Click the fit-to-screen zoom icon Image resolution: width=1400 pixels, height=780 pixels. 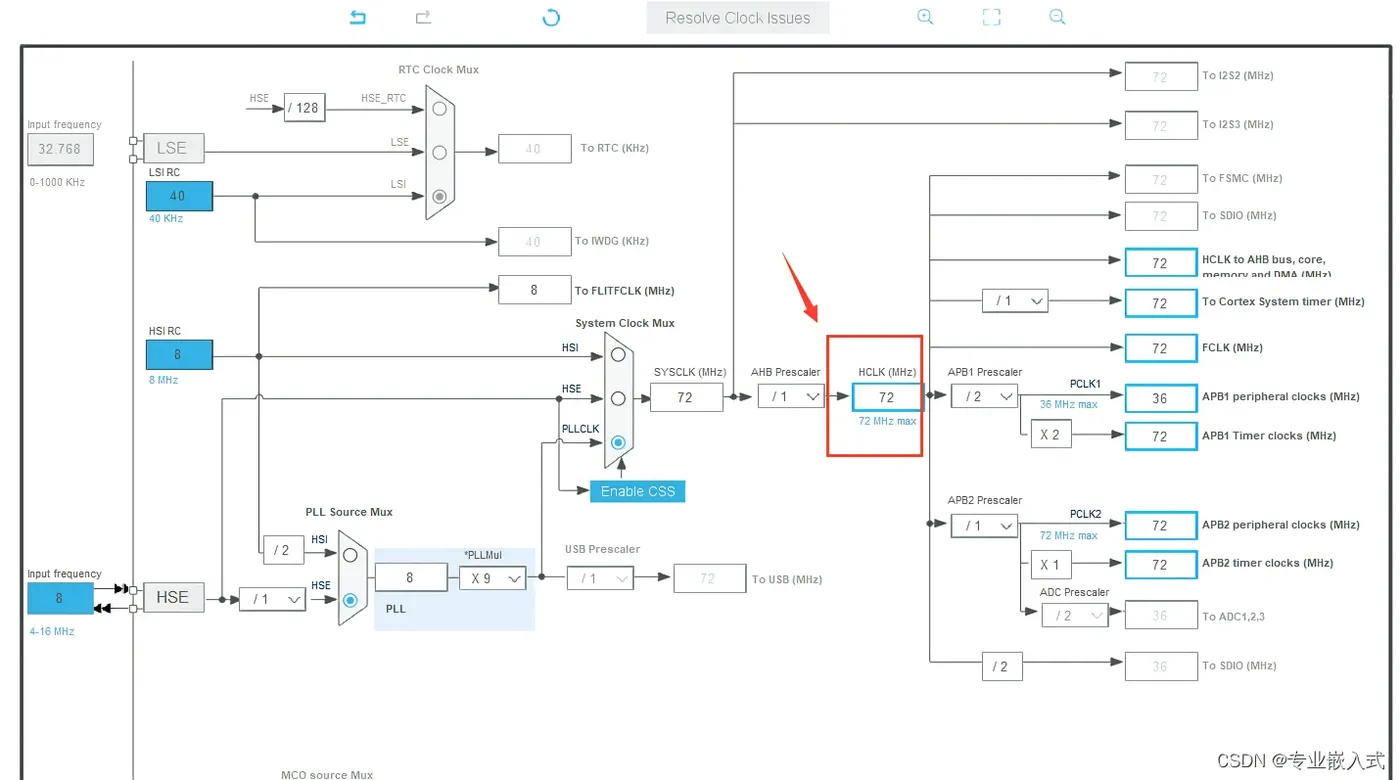coord(991,17)
